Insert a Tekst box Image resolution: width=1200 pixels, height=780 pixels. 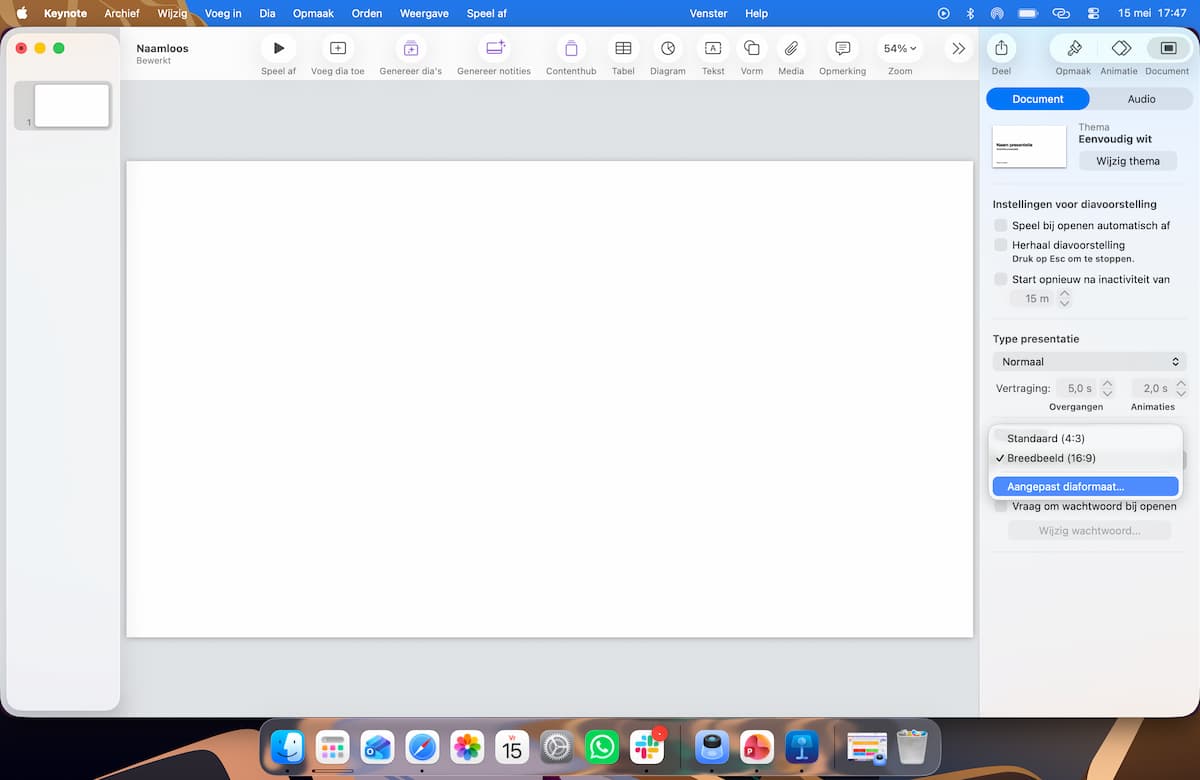click(713, 48)
